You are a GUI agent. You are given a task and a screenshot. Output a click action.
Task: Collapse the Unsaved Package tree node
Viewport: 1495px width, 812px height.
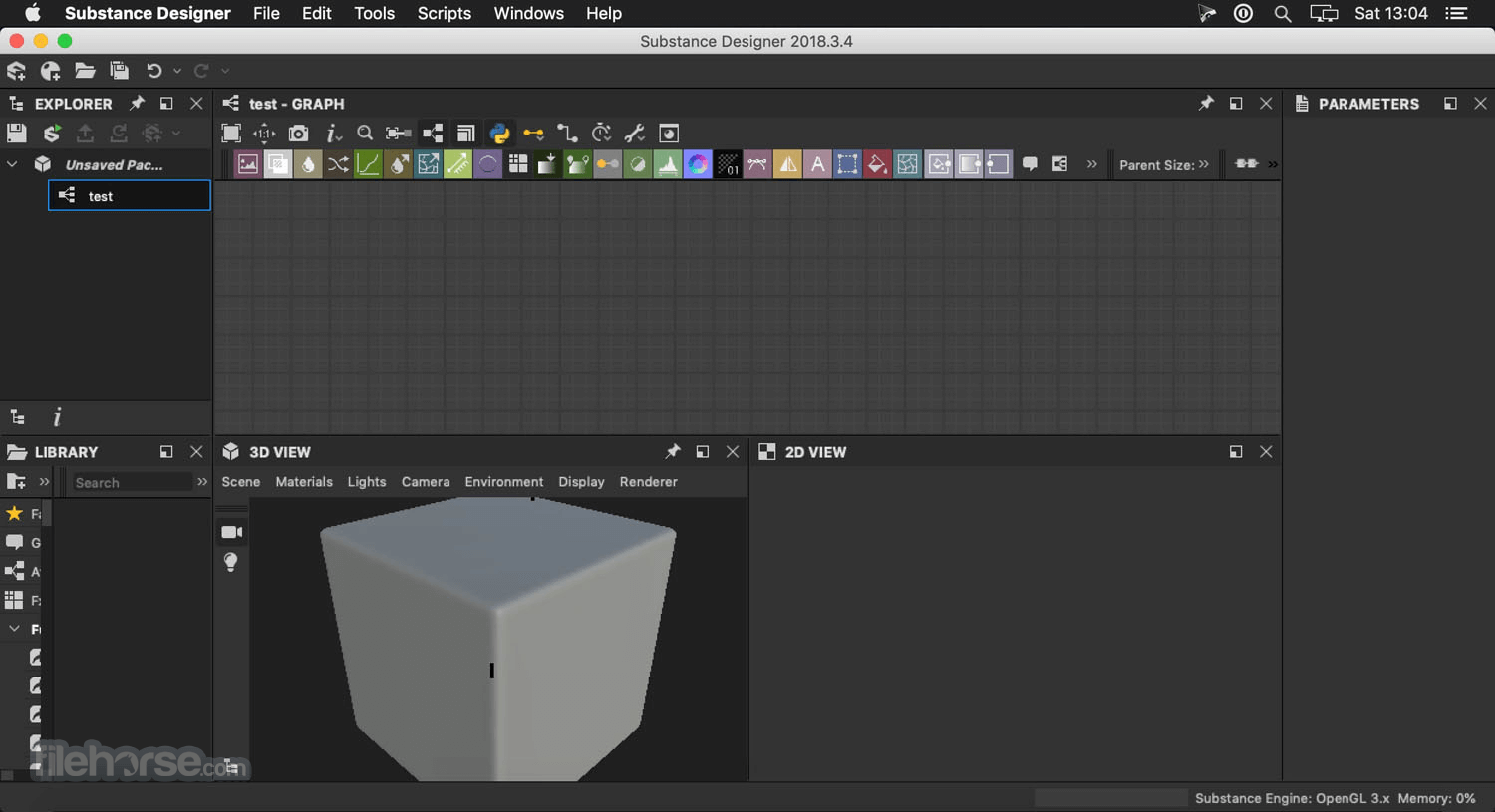click(x=12, y=164)
